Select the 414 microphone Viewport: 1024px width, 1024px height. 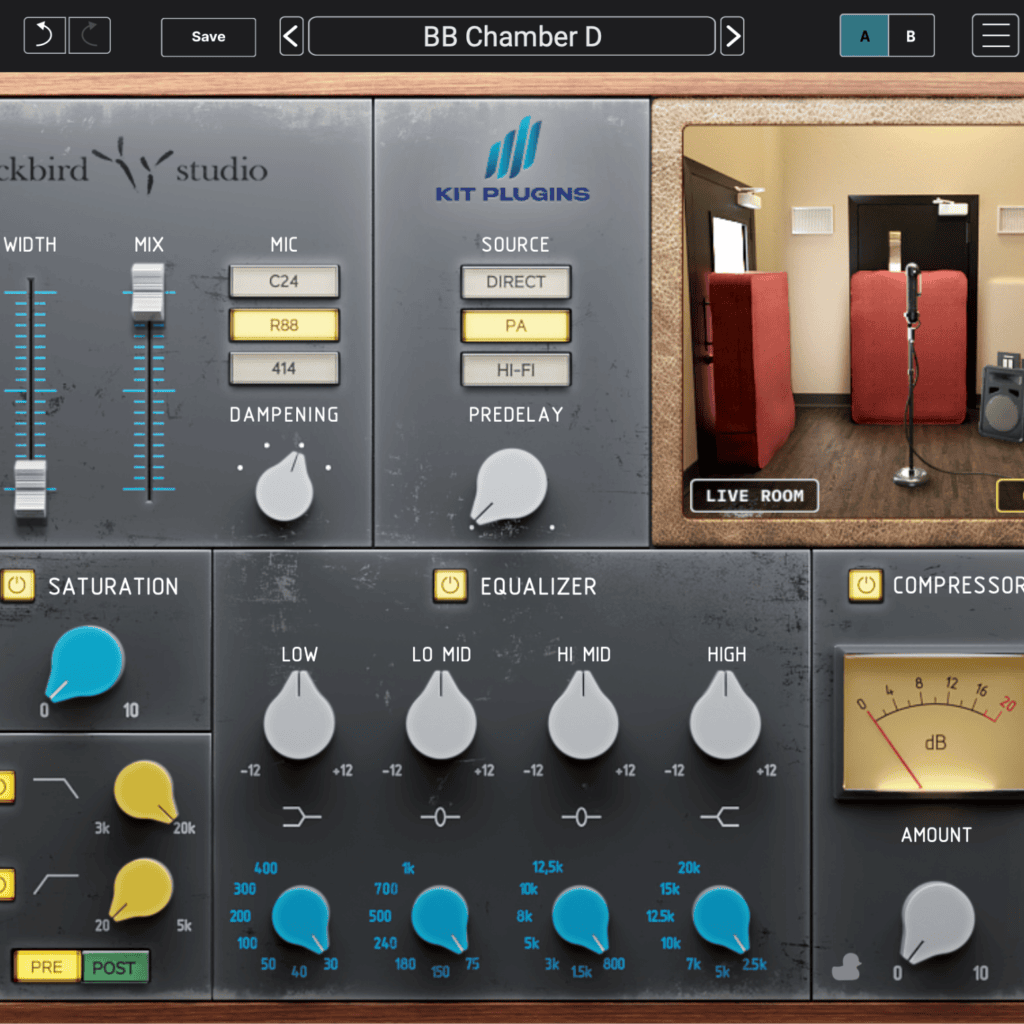(x=284, y=368)
